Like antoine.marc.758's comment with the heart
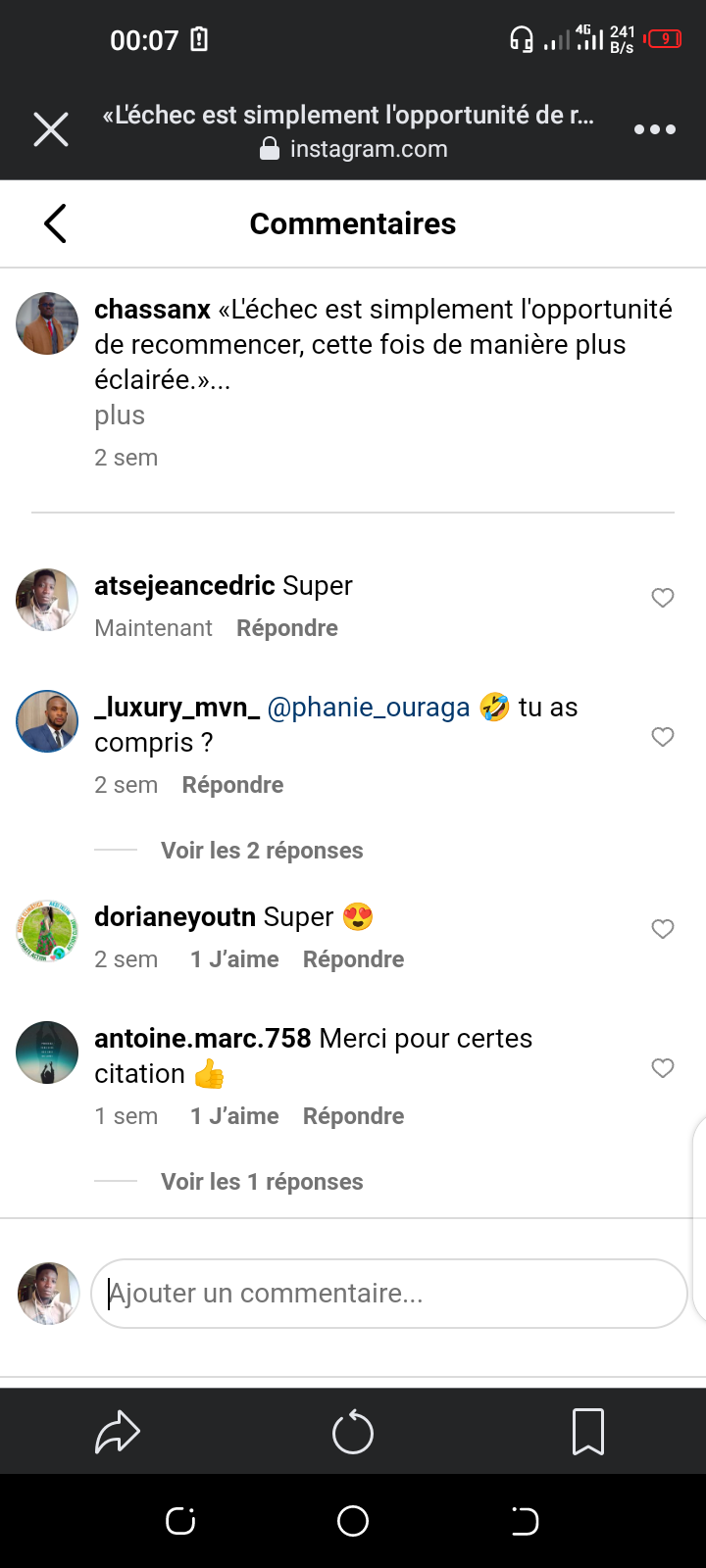The height and width of the screenshot is (1568, 706). tap(663, 1068)
